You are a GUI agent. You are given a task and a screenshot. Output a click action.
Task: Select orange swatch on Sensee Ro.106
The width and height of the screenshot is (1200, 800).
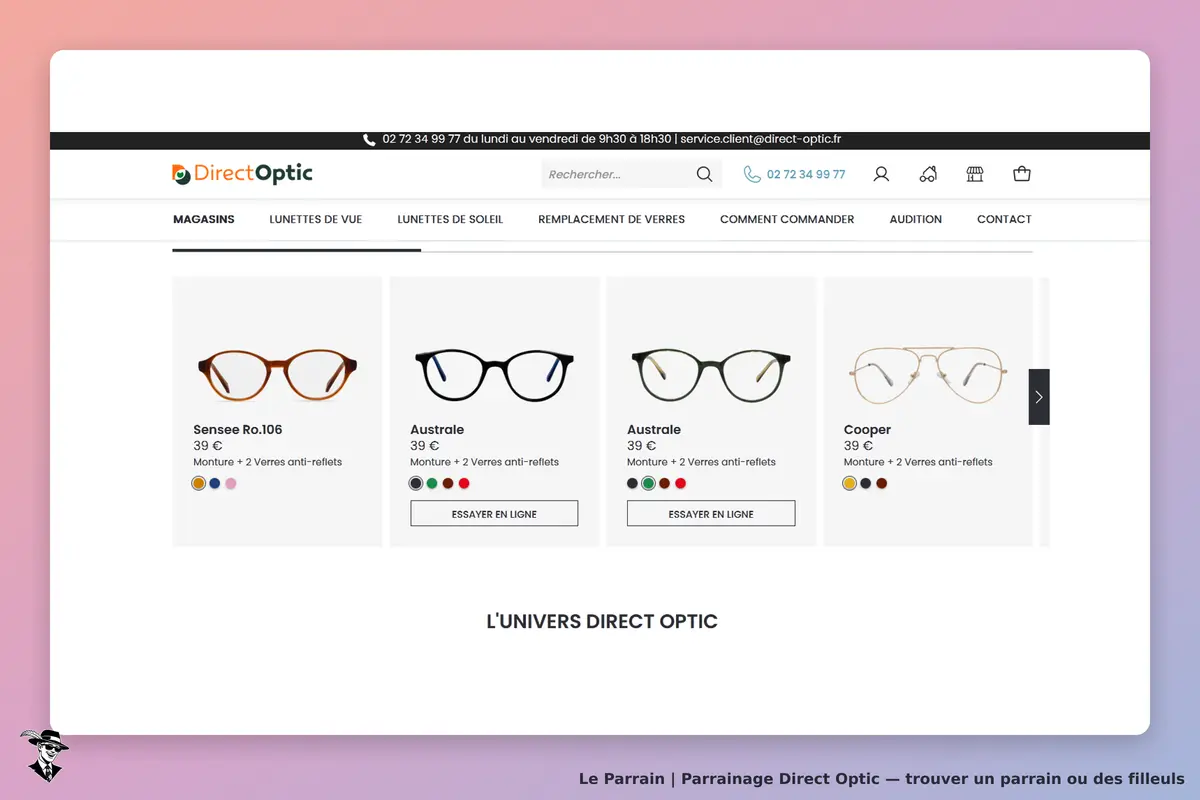[199, 484]
